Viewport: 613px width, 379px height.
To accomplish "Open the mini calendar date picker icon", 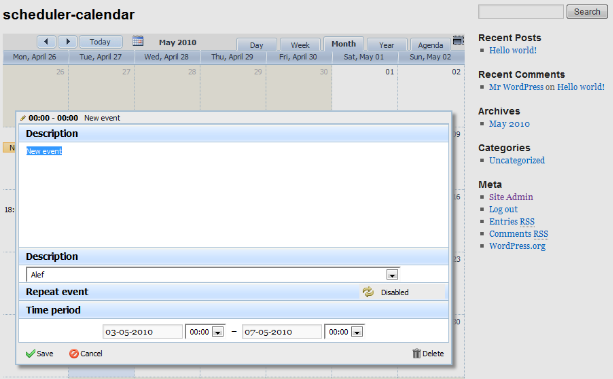I will click(x=138, y=41).
